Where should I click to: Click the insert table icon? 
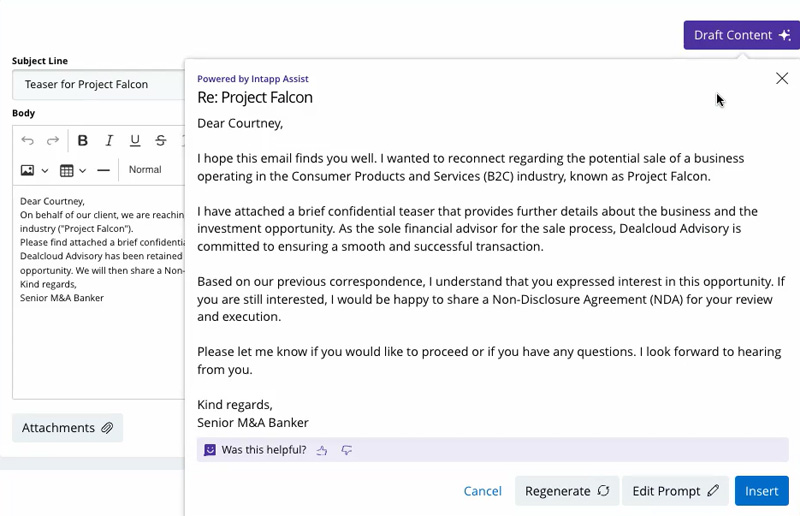67,170
